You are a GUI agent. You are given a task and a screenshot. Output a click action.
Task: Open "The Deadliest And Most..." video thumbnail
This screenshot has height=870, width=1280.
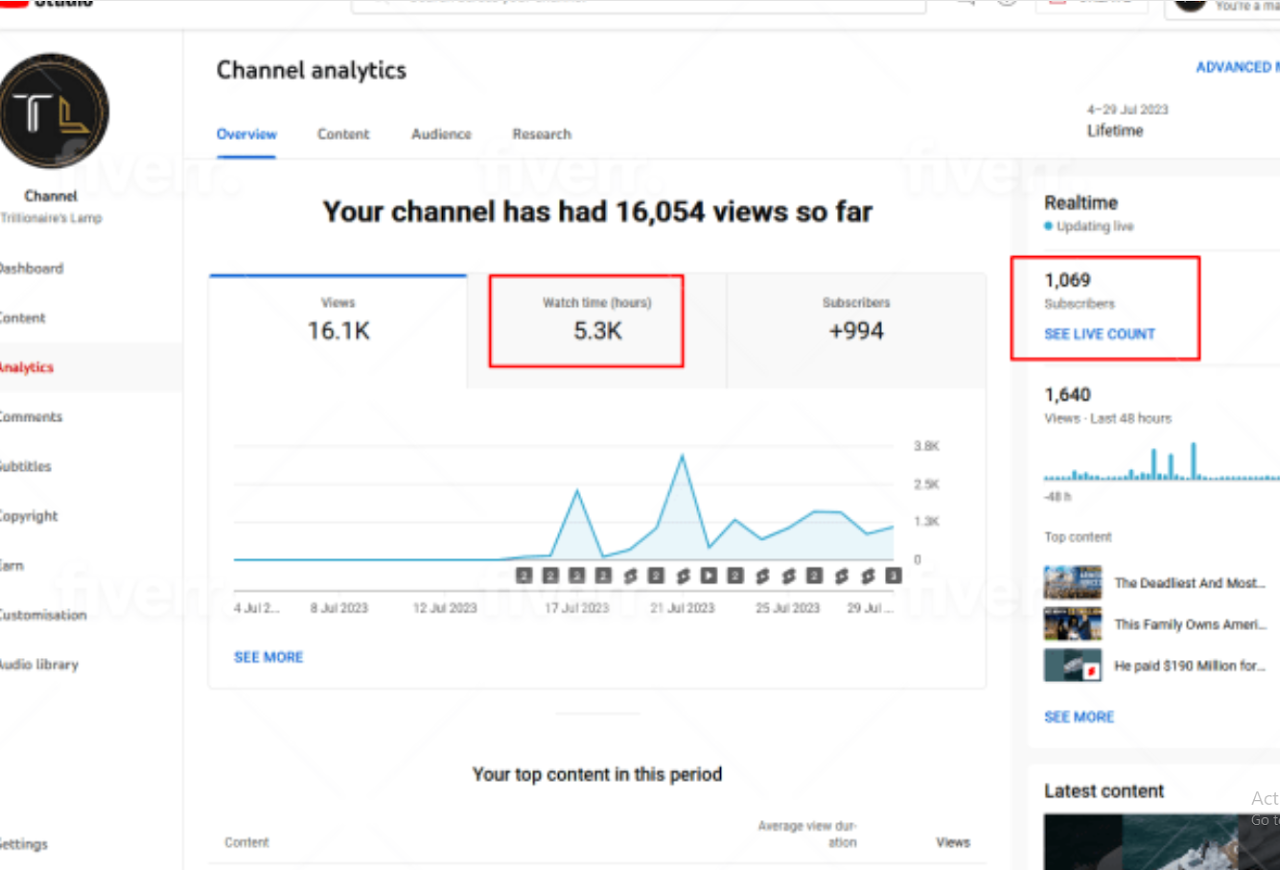pyautogui.click(x=1072, y=583)
